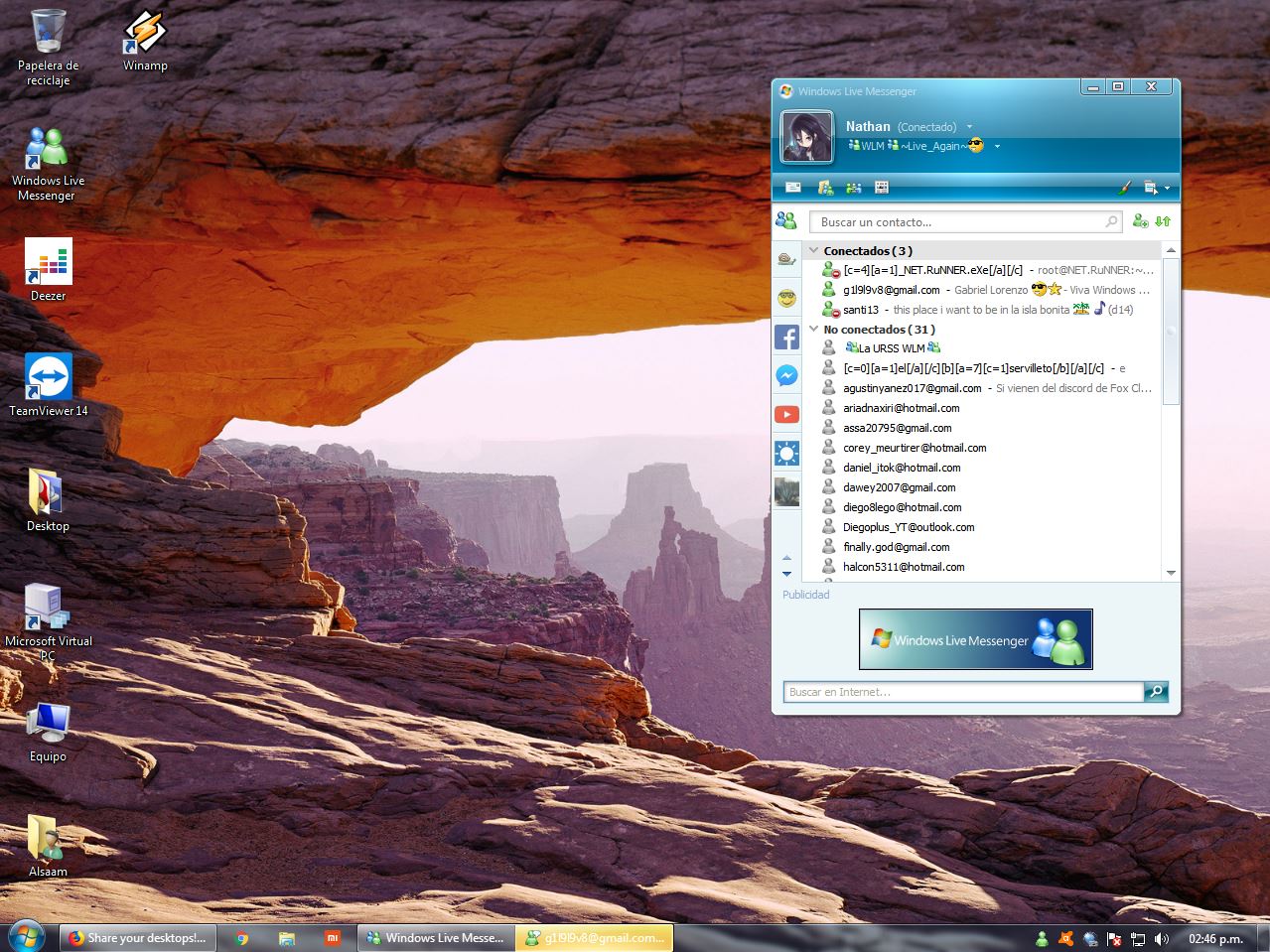The width and height of the screenshot is (1270, 952).
Task: Open the status dropdown next to Nathan
Action: [x=969, y=127]
